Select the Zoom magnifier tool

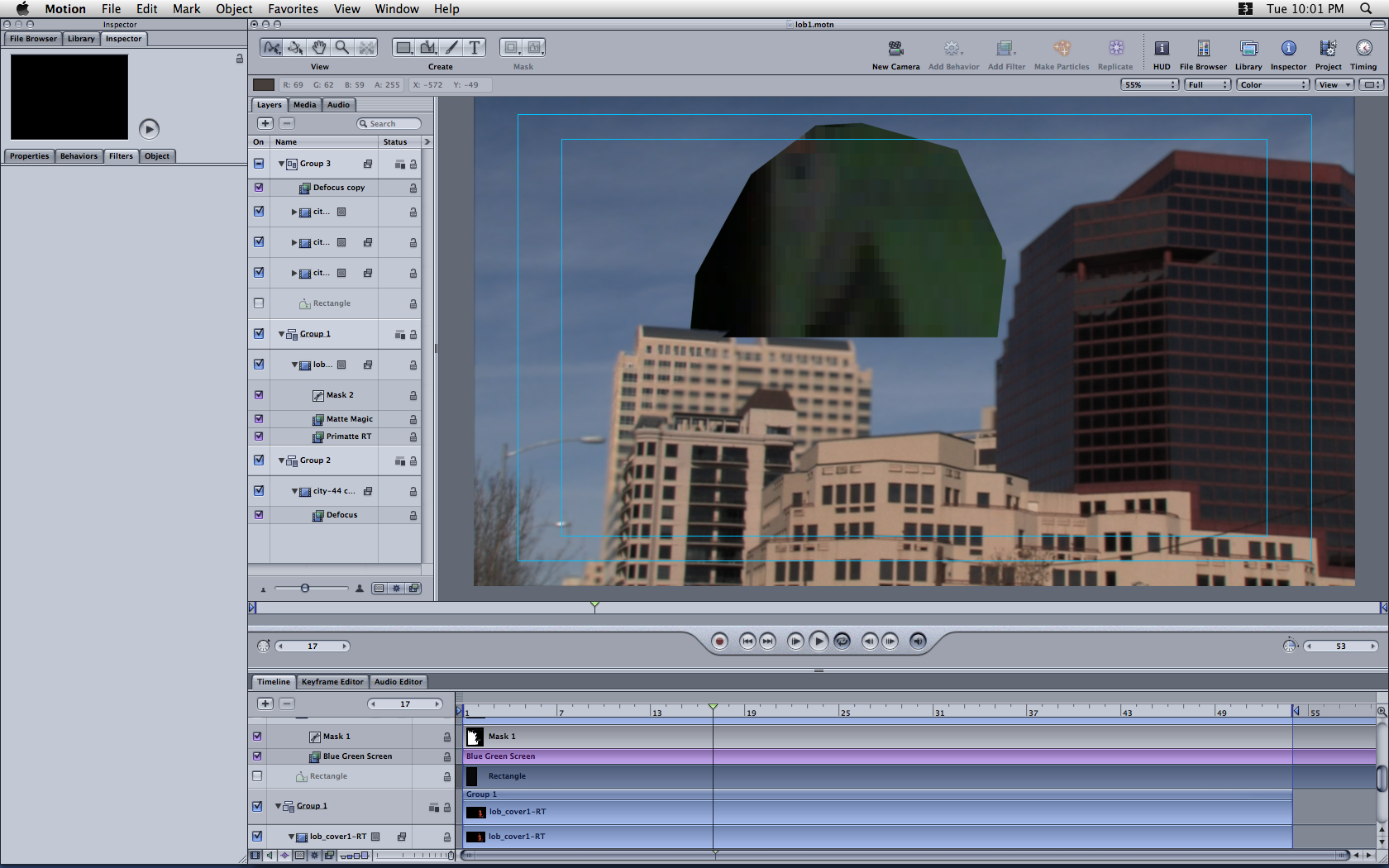pos(342,48)
